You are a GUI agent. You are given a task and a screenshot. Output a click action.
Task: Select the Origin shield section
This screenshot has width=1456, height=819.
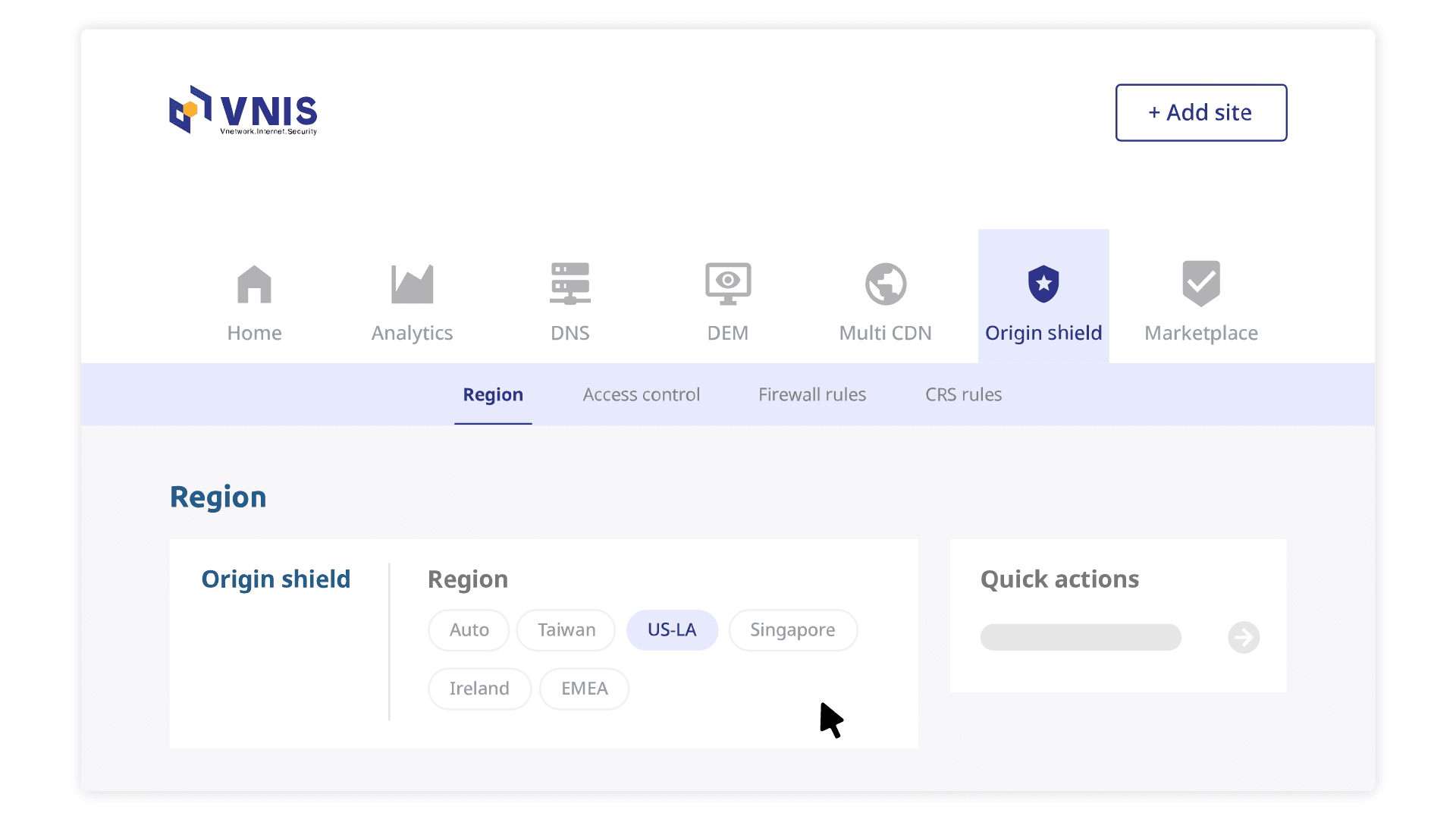coord(1043,303)
